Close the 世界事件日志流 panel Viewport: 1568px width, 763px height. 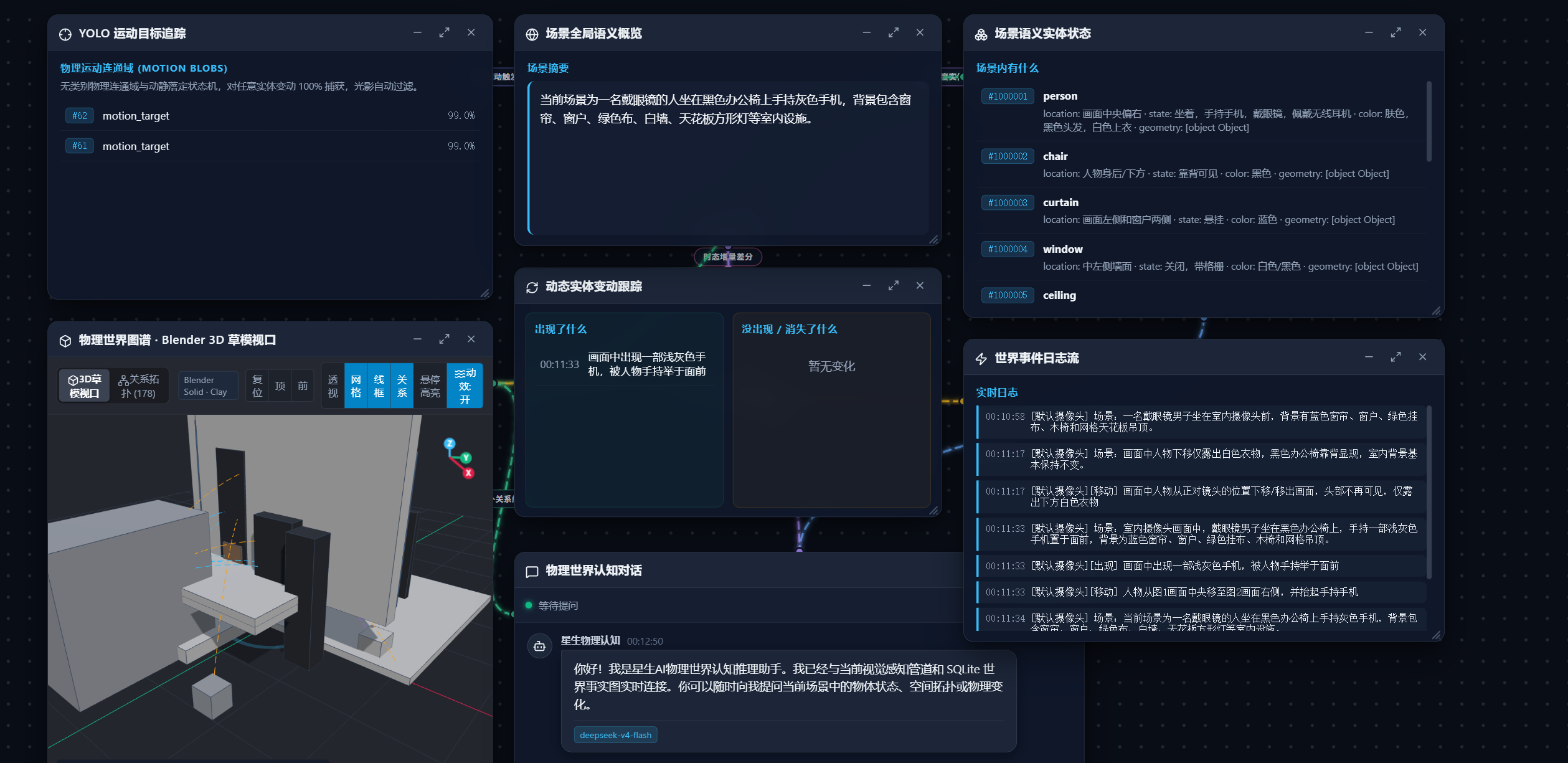point(1422,357)
